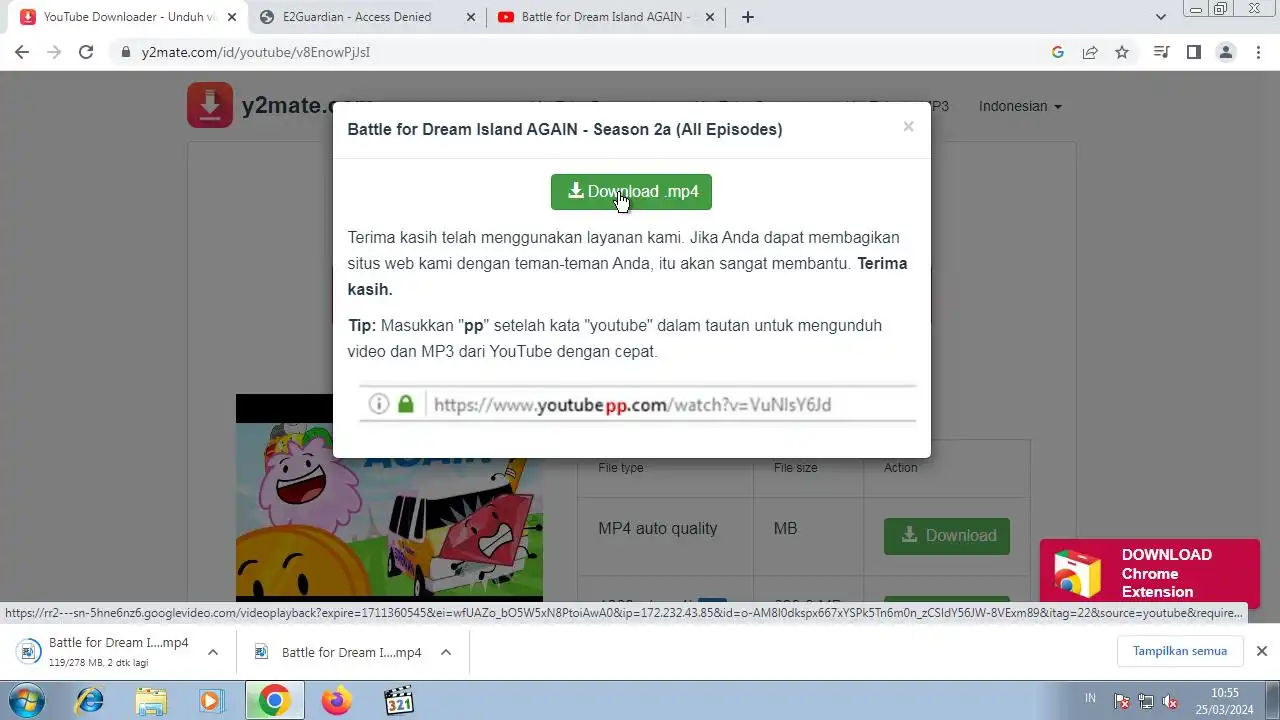This screenshot has height=720, width=1280.
Task: Open the volume speaker tray icon
Action: pyautogui.click(x=1169, y=701)
